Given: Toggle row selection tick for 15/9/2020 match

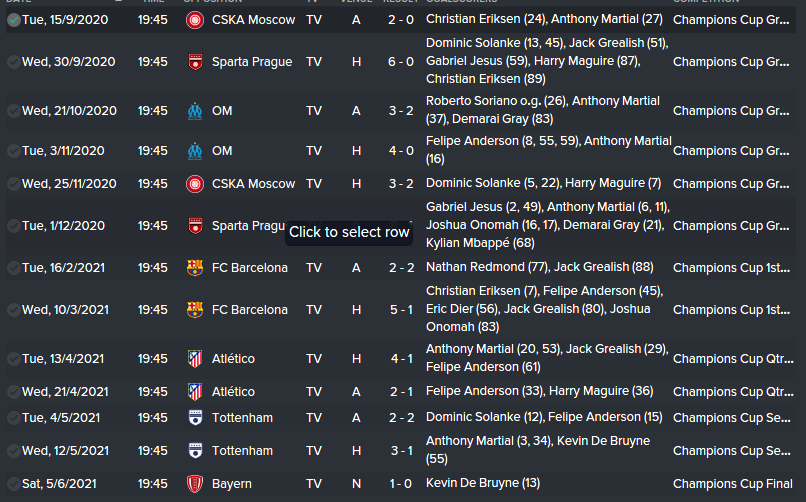Looking at the screenshot, I should point(13,19).
